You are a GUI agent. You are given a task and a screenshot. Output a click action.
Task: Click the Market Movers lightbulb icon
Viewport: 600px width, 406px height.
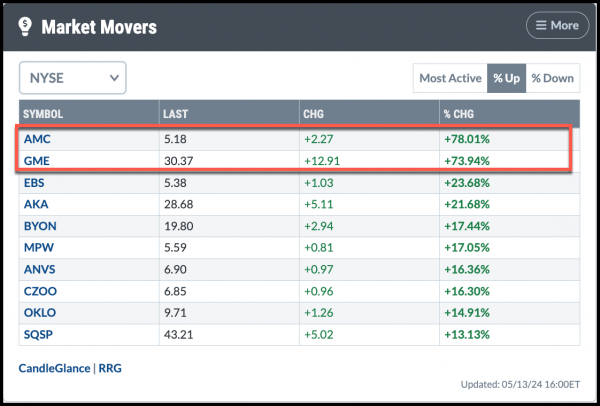(x=25, y=27)
